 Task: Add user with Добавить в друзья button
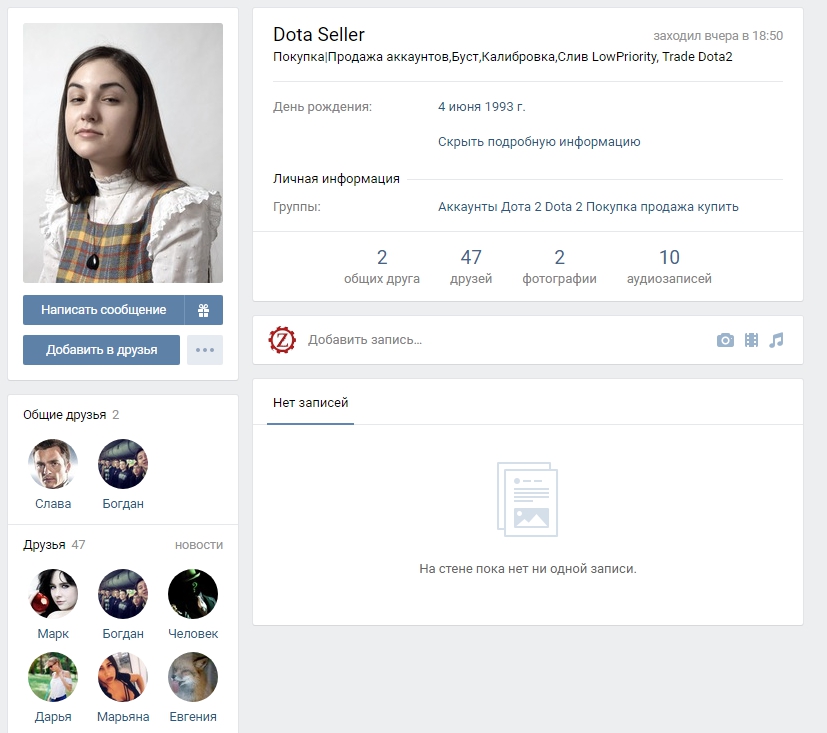click(101, 350)
